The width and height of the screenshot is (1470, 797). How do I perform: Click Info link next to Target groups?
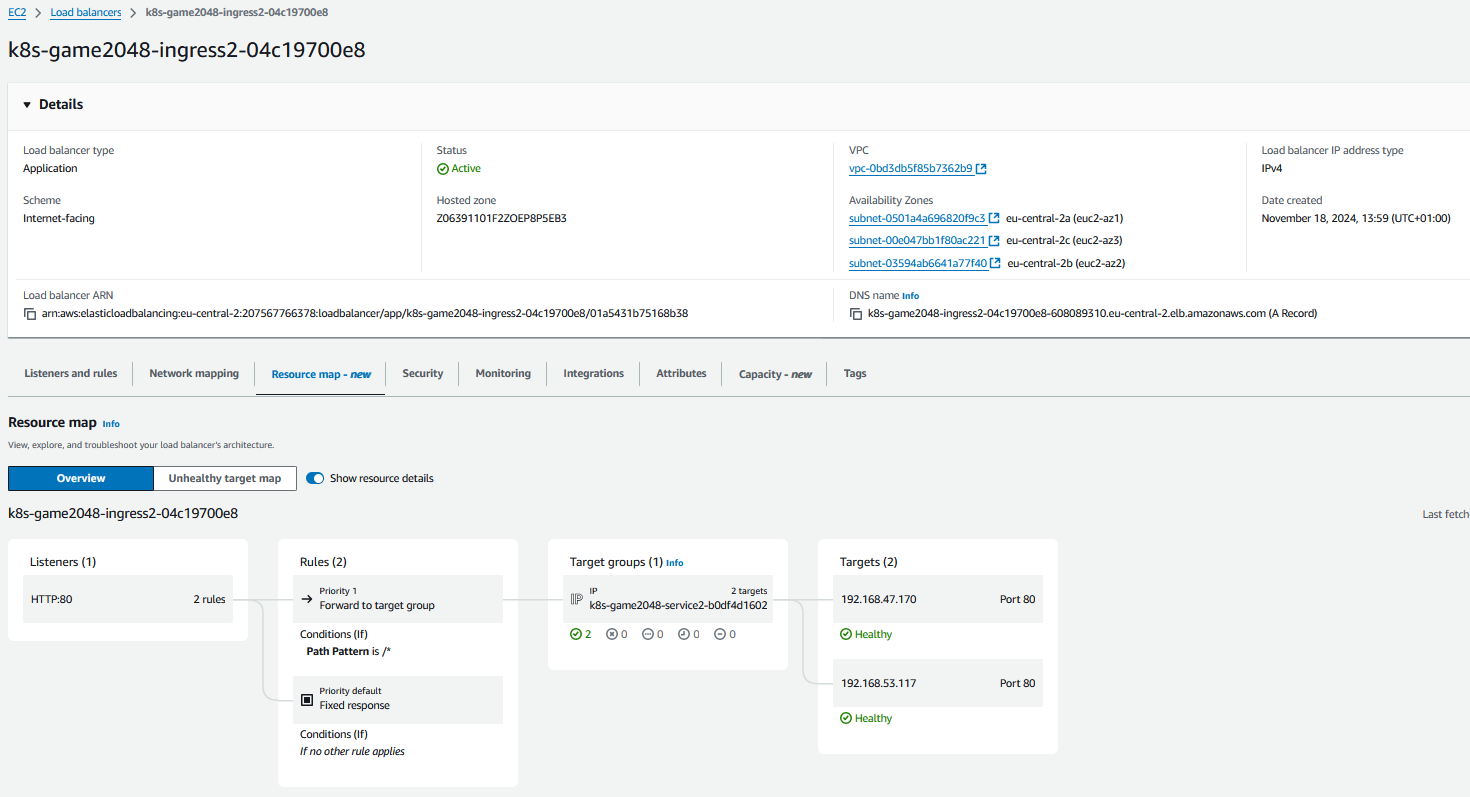(x=675, y=563)
